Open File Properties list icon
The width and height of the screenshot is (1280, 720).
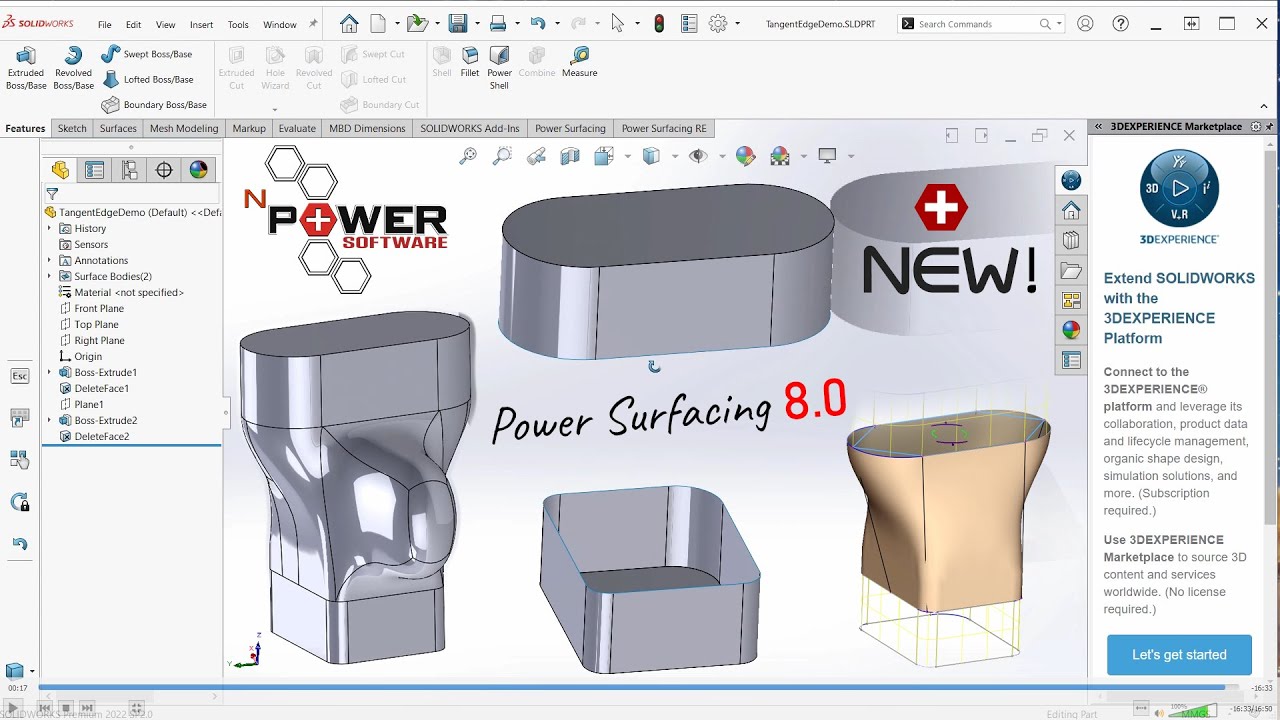[688, 23]
